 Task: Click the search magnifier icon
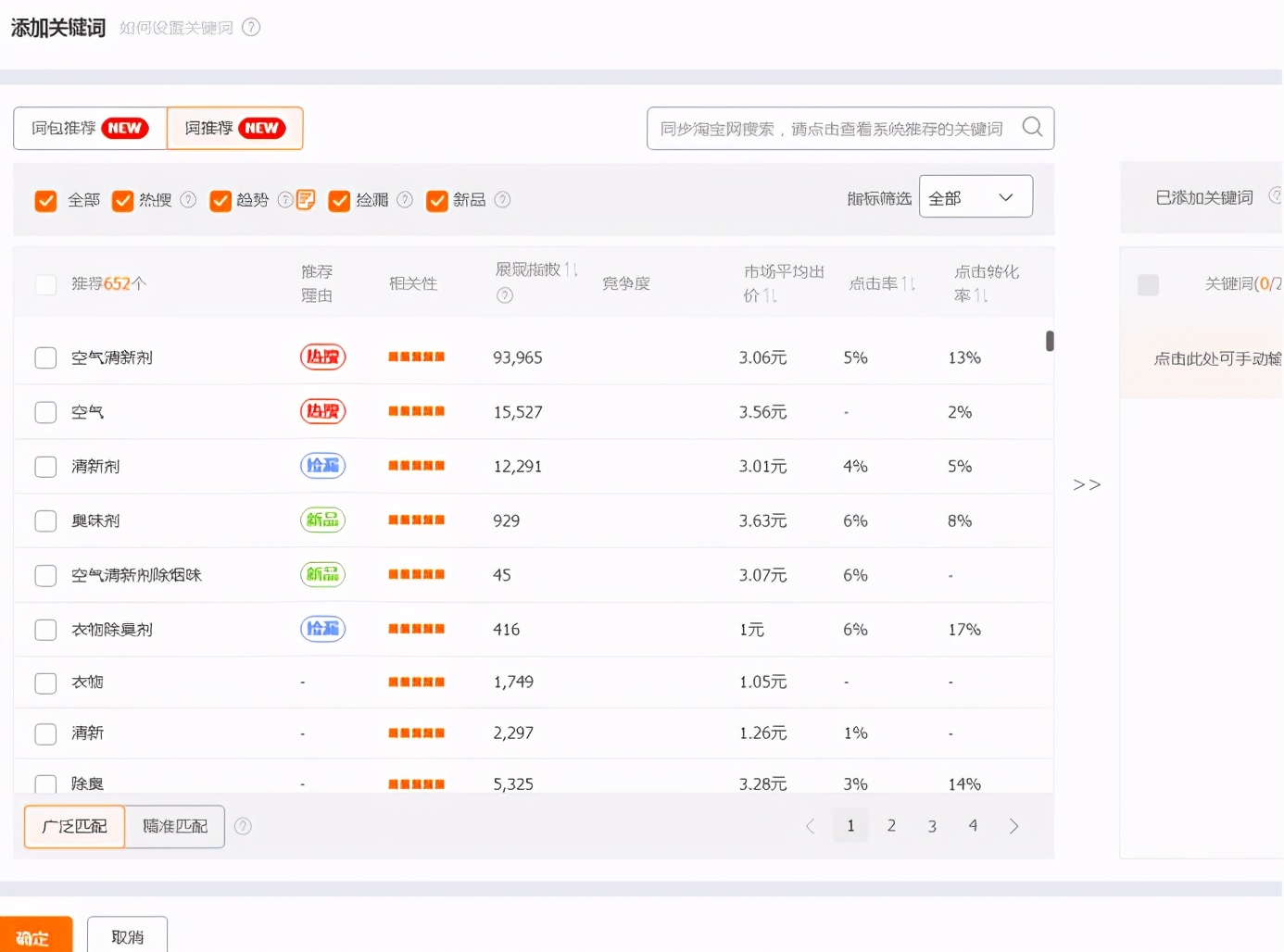pyautogui.click(x=1032, y=127)
